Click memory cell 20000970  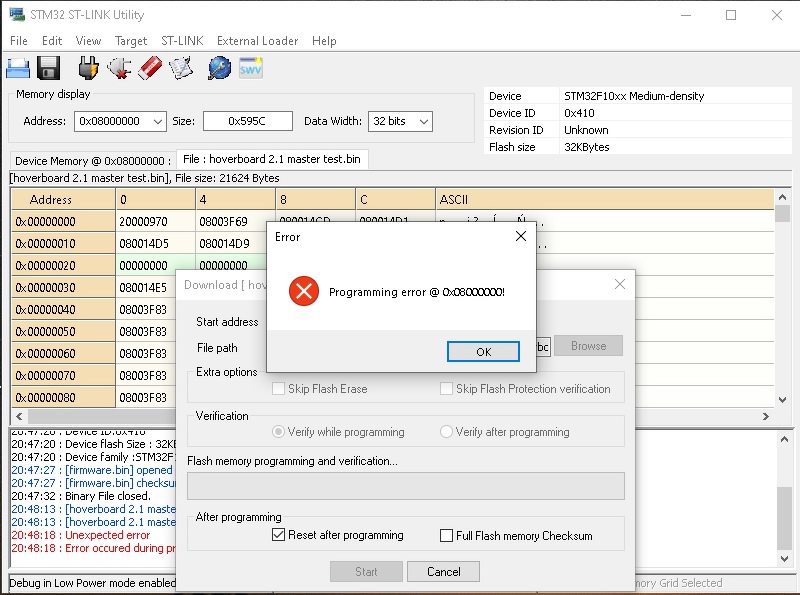click(x=156, y=221)
